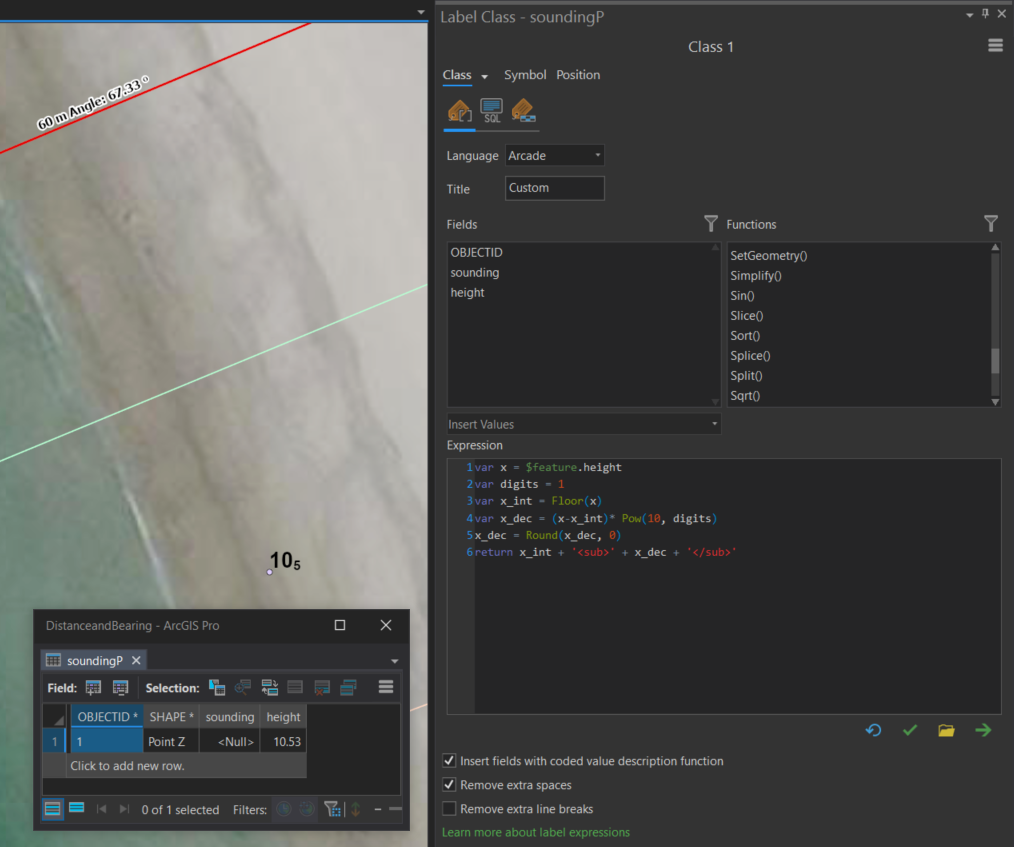Image resolution: width=1014 pixels, height=847 pixels.
Task: Apply the label expression with green arrow
Action: [983, 730]
